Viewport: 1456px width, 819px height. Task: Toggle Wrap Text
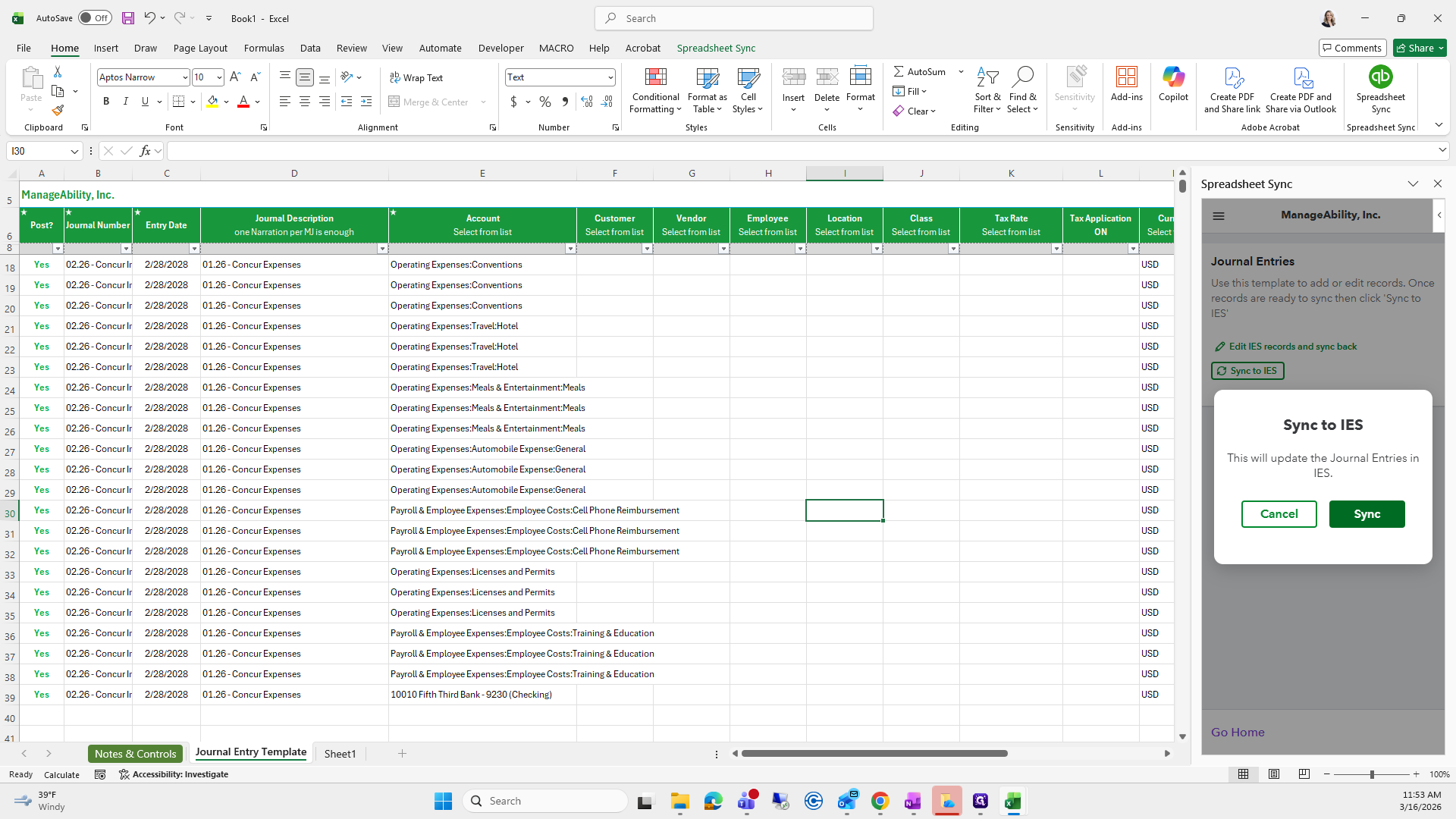tap(416, 77)
